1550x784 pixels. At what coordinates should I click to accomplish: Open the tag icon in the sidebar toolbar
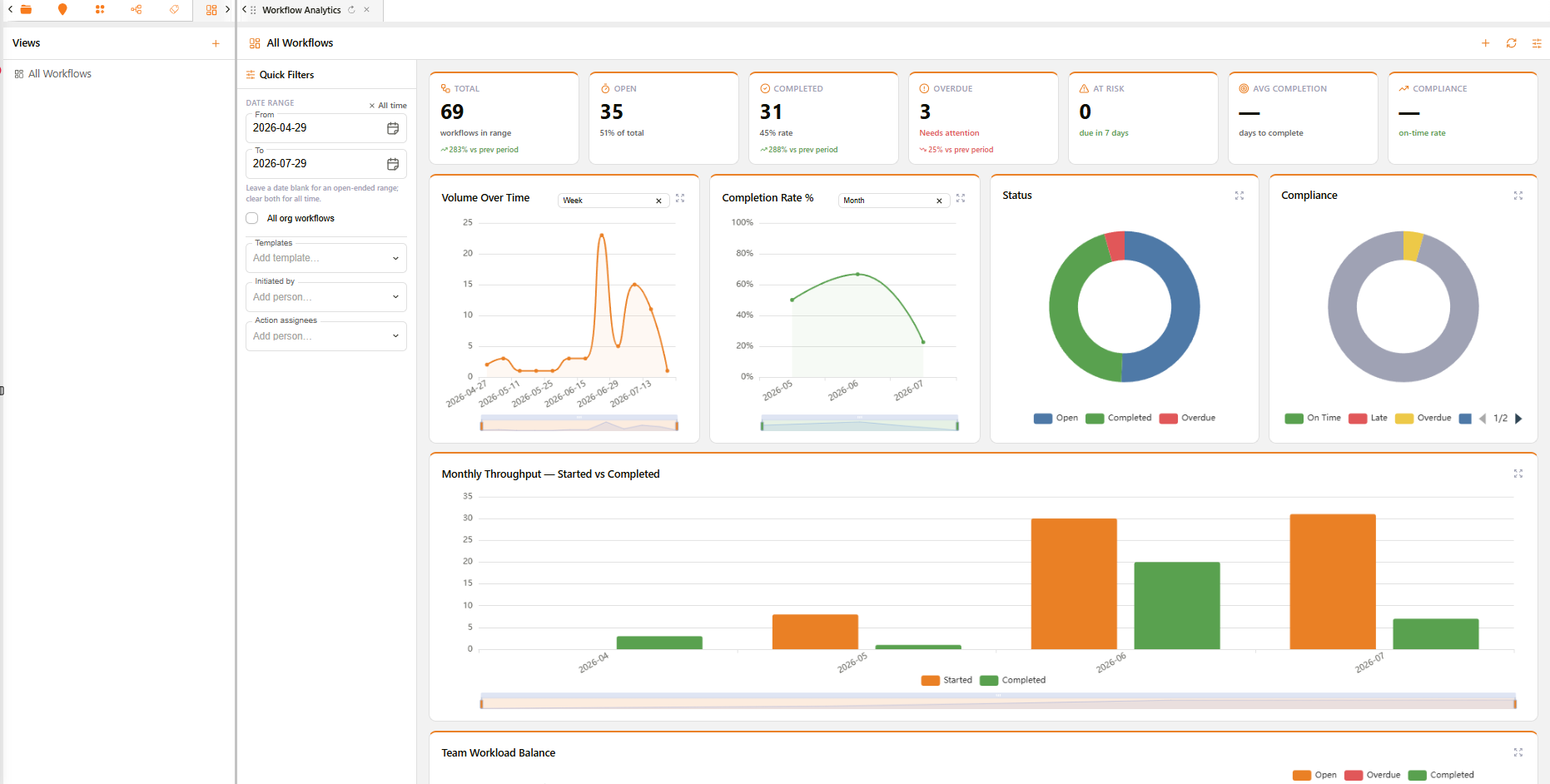tap(174, 9)
